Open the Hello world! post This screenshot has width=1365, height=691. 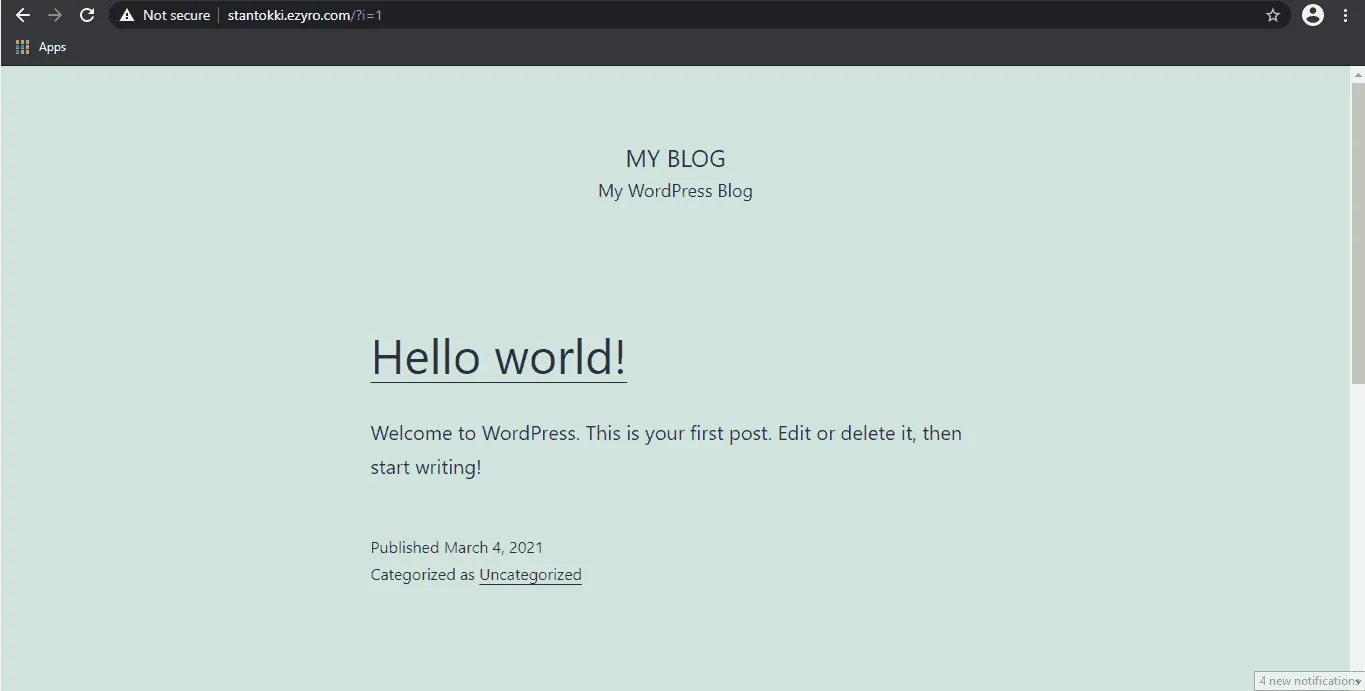point(498,356)
